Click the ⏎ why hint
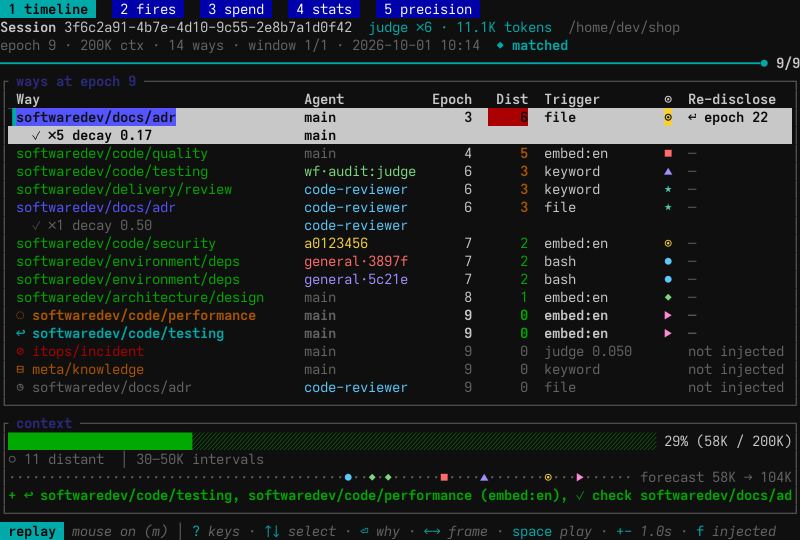 pos(380,531)
